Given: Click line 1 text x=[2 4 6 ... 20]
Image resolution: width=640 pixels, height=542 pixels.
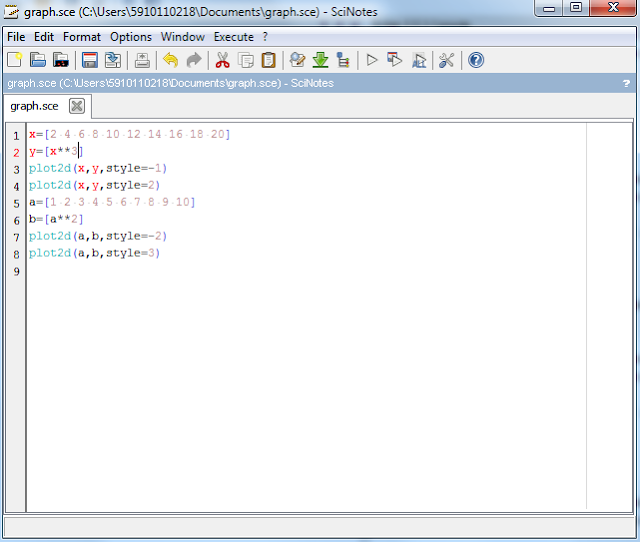Looking at the screenshot, I should 129,134.
